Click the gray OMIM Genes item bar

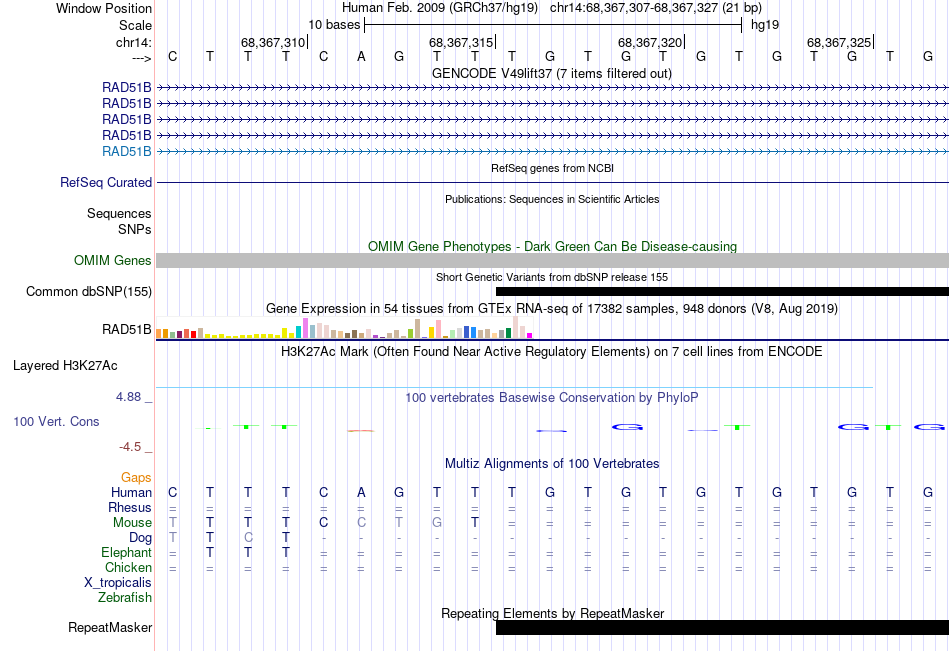point(552,261)
